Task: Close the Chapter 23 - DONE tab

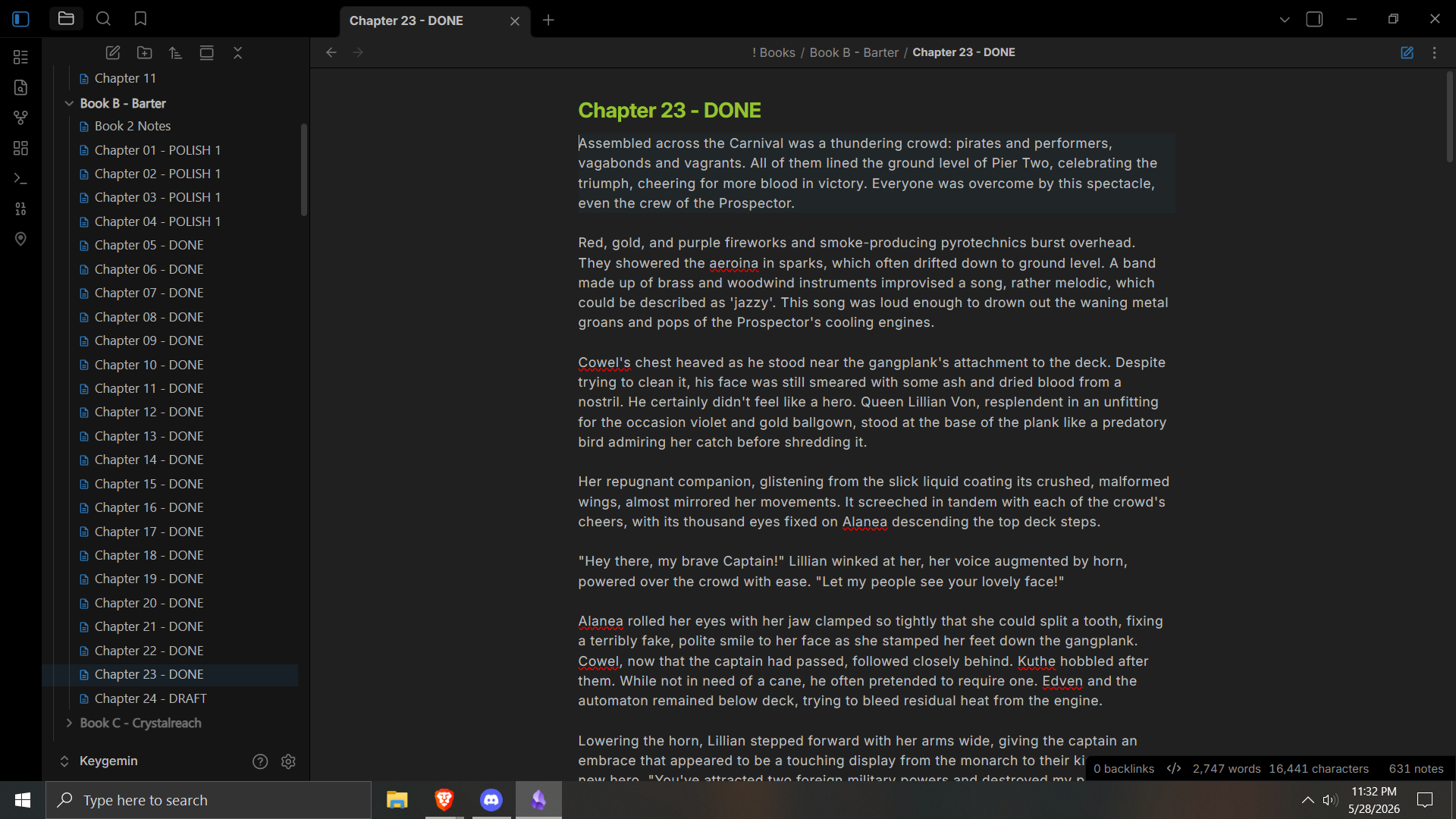Action: (x=515, y=21)
